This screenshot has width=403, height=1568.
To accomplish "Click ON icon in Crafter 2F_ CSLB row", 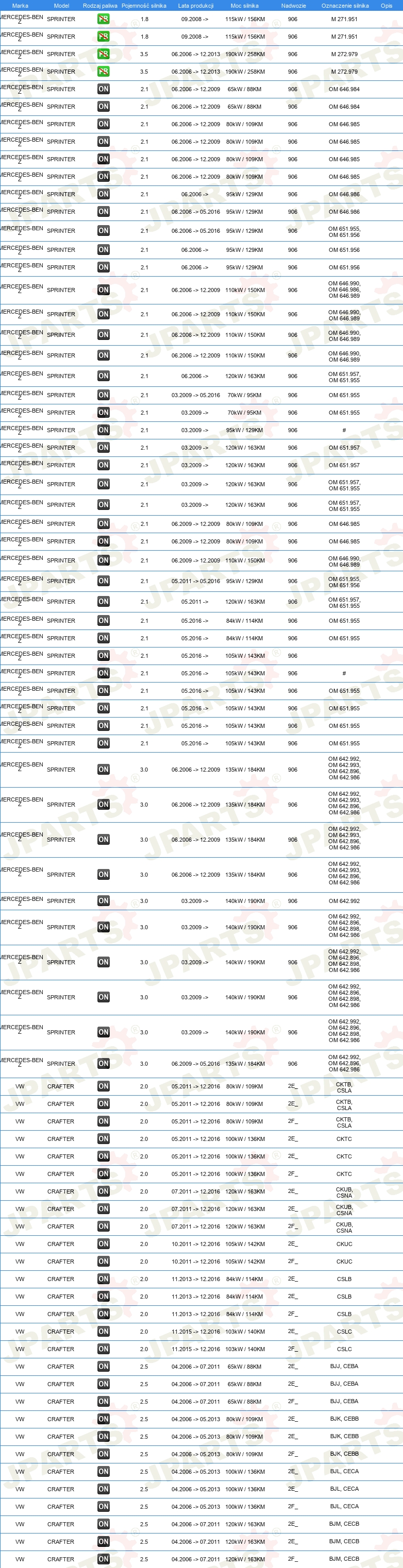I will [x=104, y=1314].
